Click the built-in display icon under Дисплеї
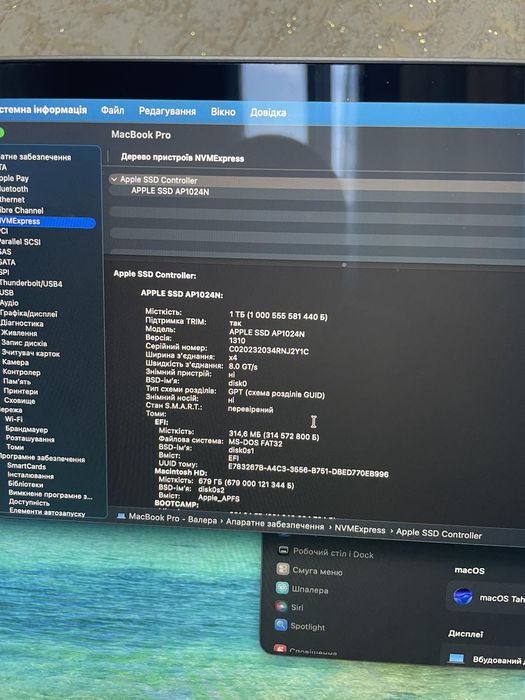Screen dimensions: 525x700 (457, 659)
